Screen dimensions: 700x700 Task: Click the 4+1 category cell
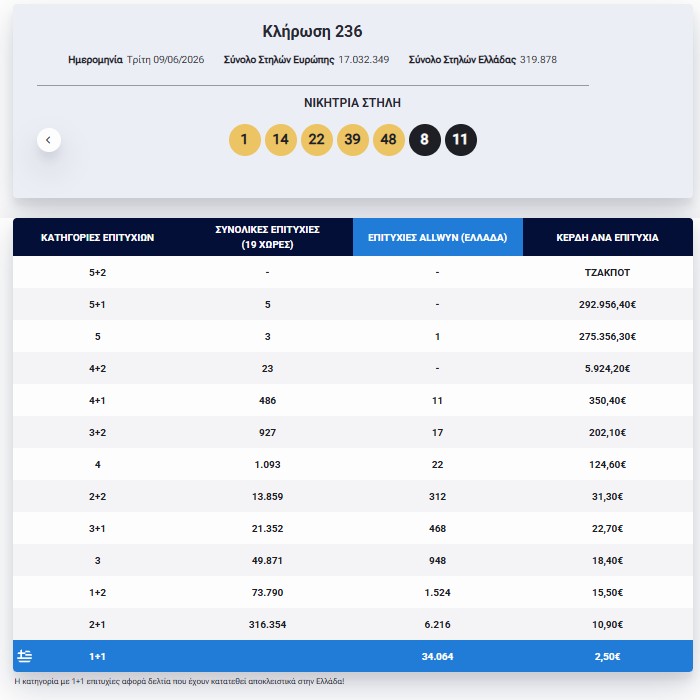[x=97, y=400]
